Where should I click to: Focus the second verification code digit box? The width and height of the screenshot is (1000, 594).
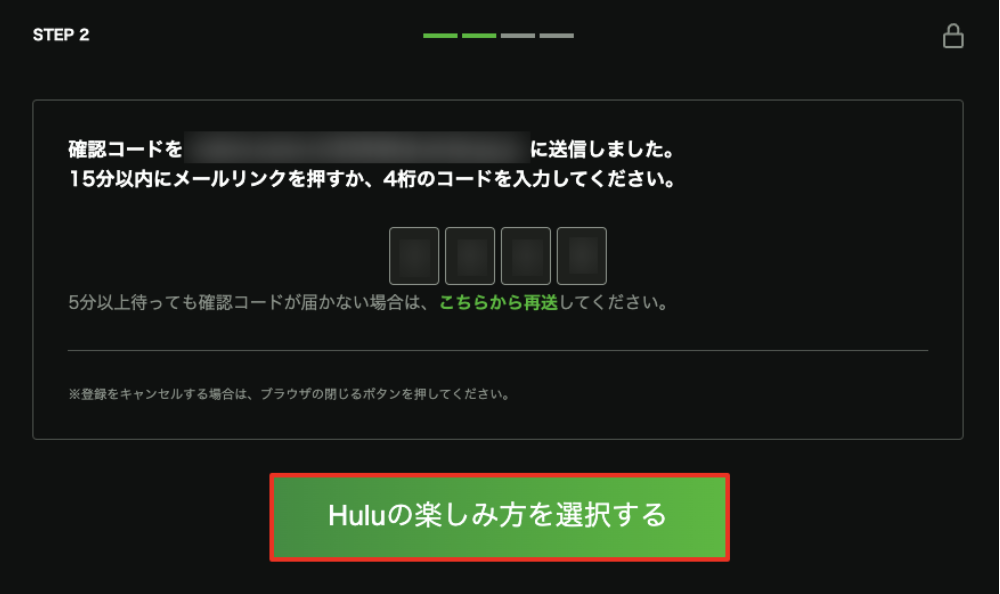pyautogui.click(x=470, y=256)
